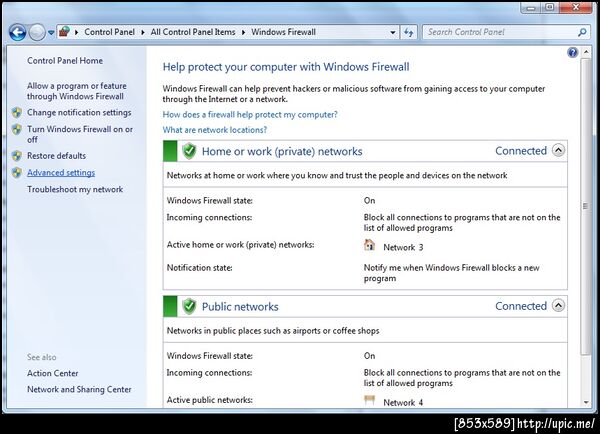Click shield icon beside Change notification settings
The width and height of the screenshot is (600, 434).
tap(17, 113)
